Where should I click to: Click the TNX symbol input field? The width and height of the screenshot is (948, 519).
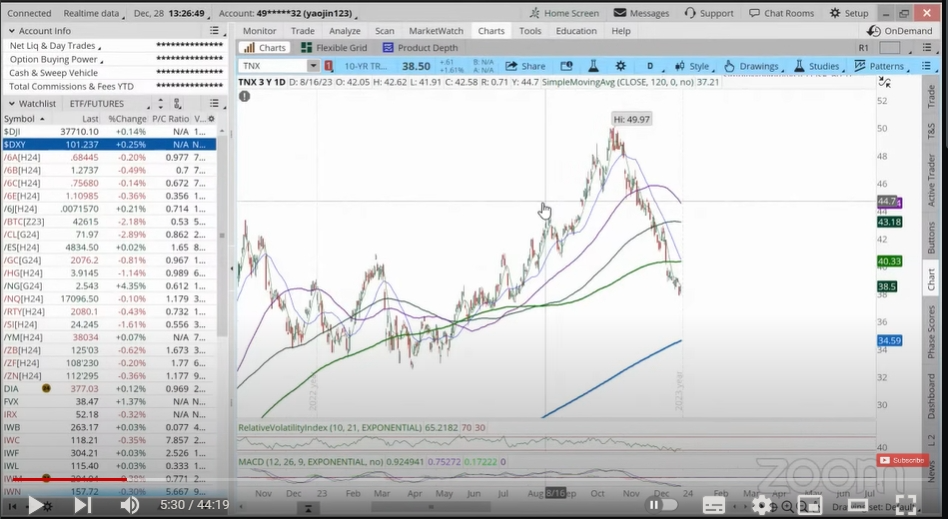(x=273, y=66)
